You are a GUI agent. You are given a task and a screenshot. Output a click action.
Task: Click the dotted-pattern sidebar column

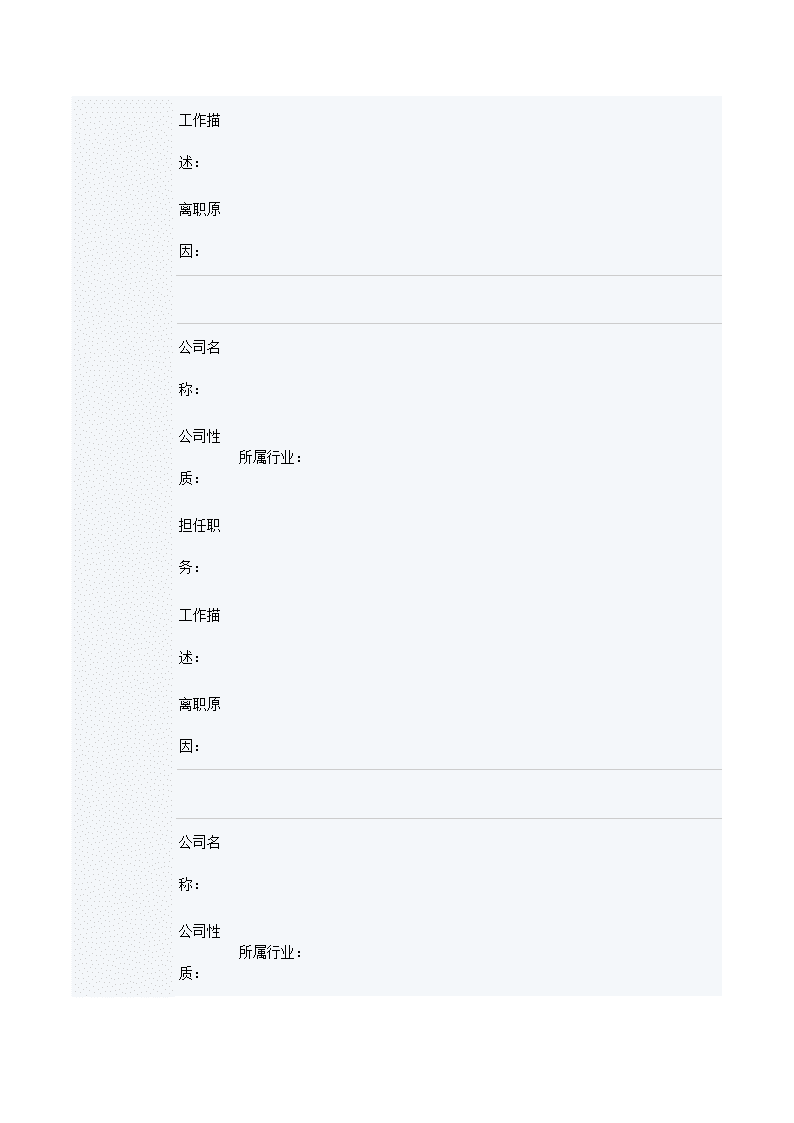pos(123,546)
